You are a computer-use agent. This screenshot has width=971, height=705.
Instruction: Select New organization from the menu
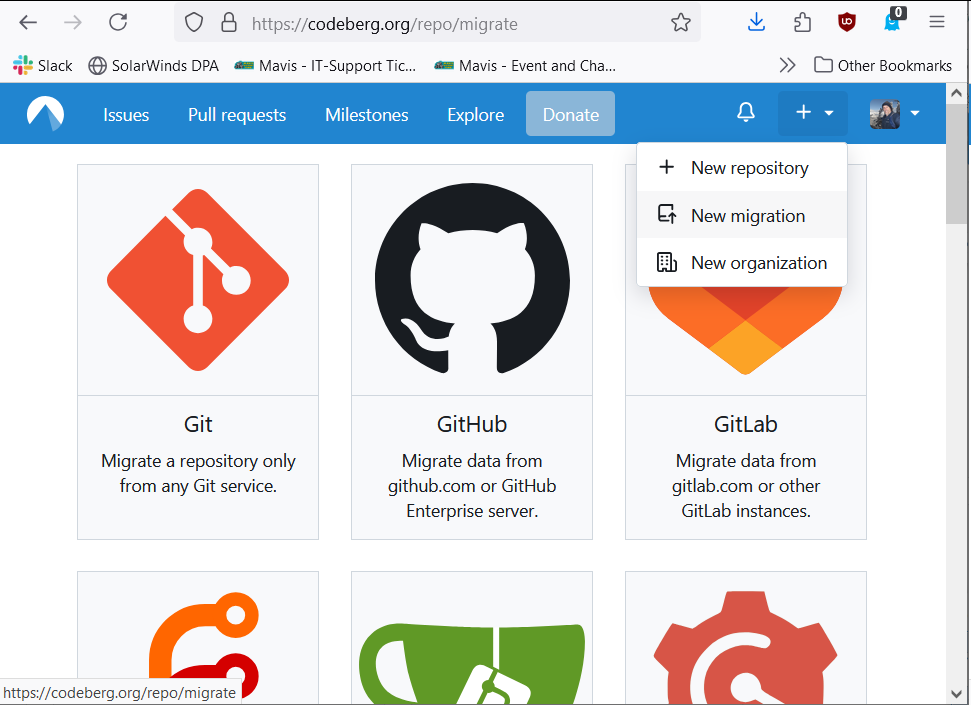point(742,263)
